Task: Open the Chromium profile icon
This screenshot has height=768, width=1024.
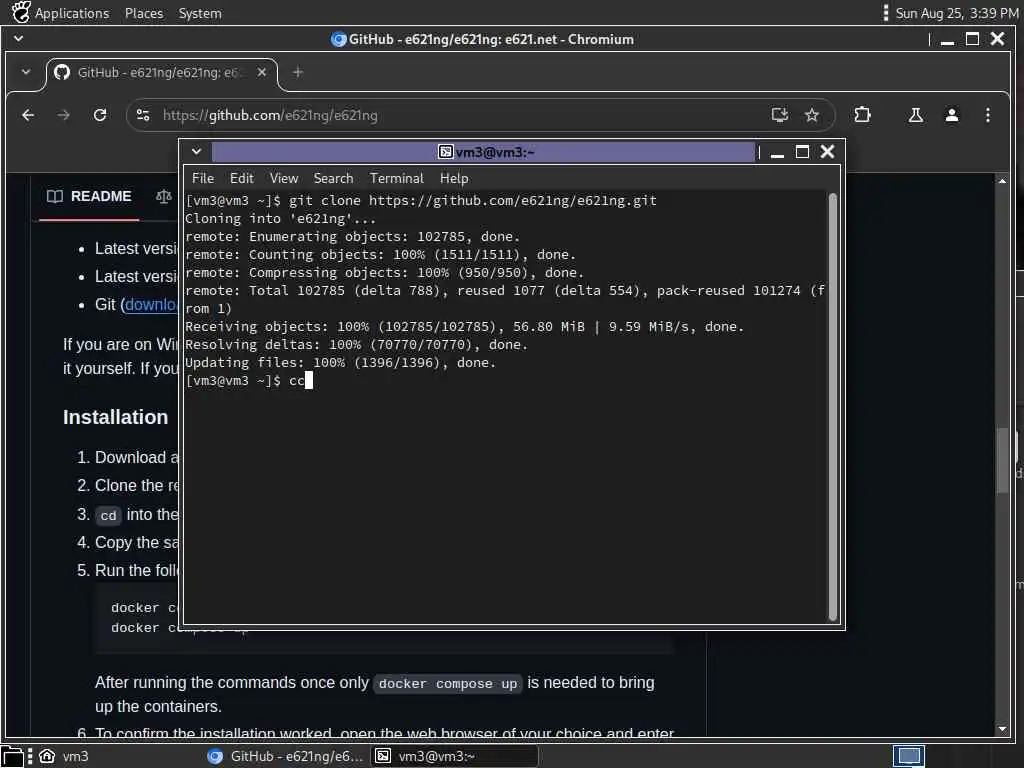Action: 952,116
